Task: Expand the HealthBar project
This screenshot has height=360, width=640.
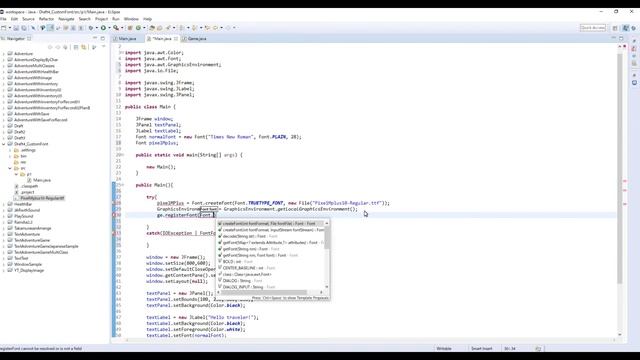Action: pyautogui.click(x=4, y=204)
